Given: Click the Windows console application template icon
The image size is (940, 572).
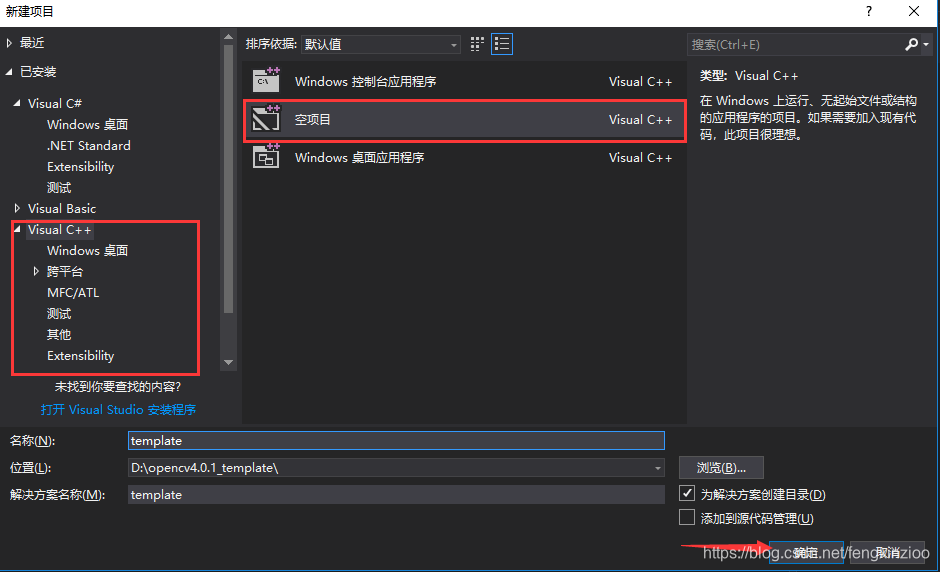Looking at the screenshot, I should click(x=266, y=81).
